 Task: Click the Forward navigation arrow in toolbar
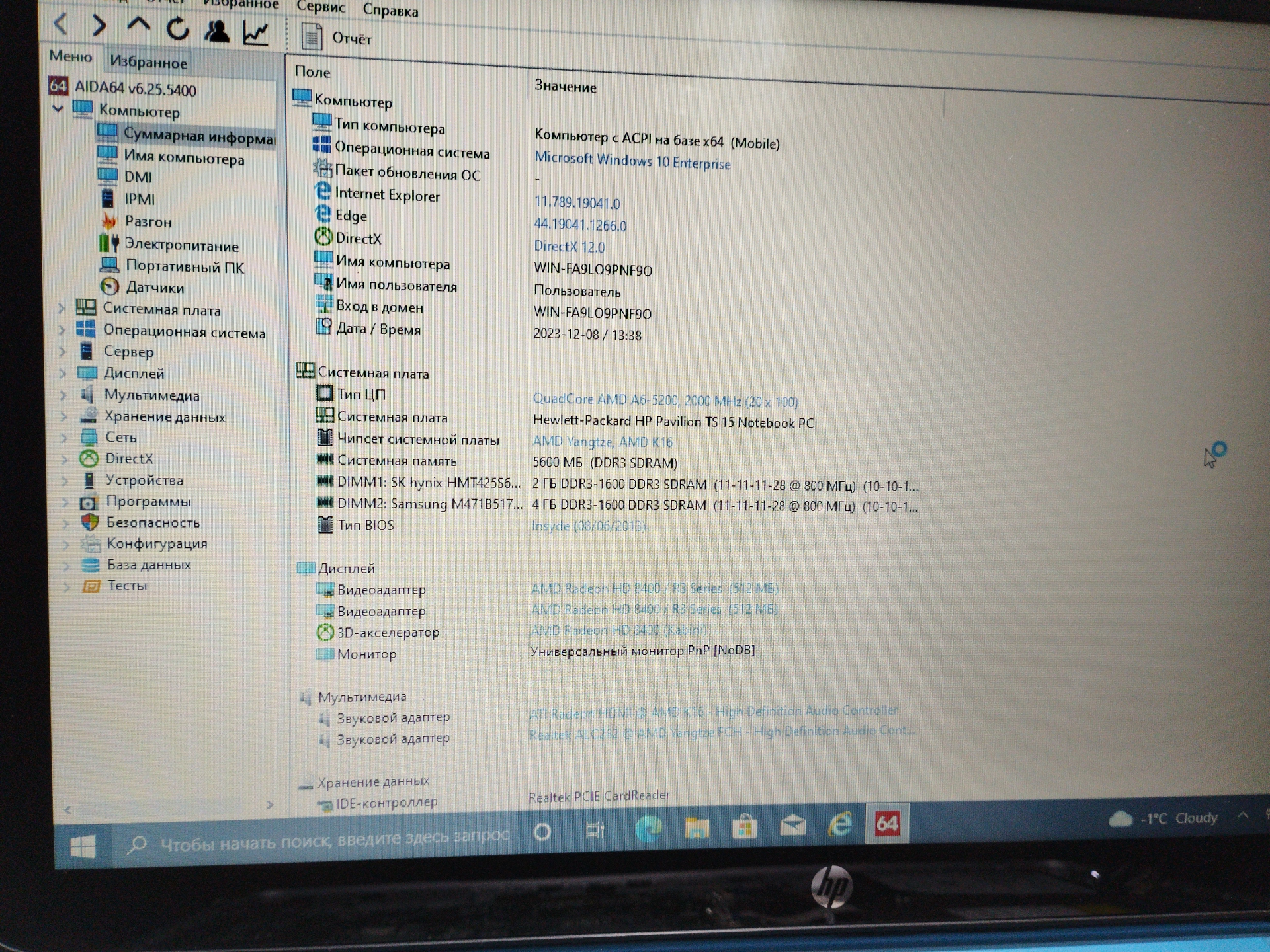[x=99, y=26]
